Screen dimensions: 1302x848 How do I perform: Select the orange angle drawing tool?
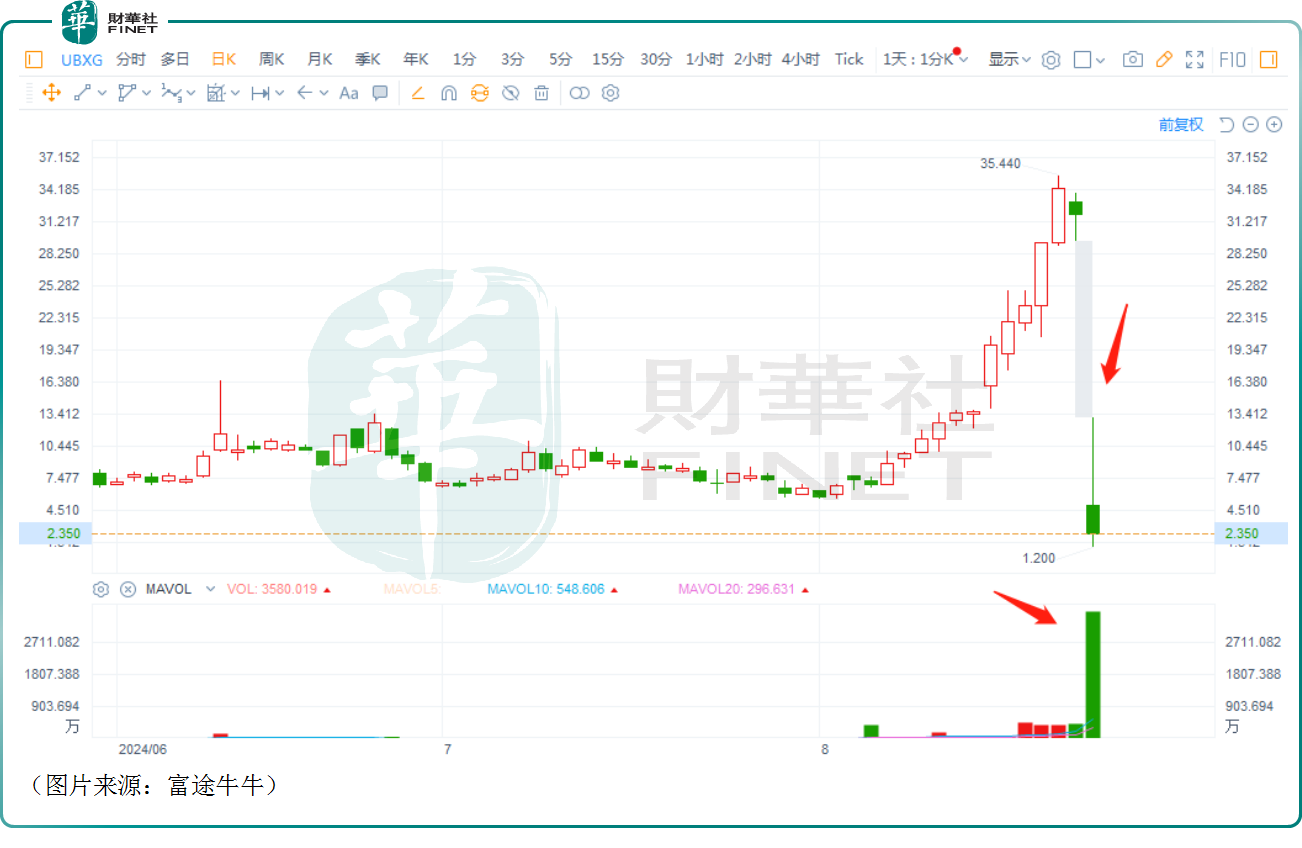pyautogui.click(x=418, y=93)
